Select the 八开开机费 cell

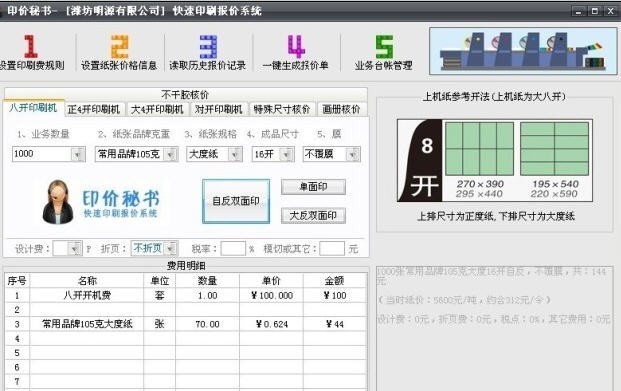click(x=87, y=295)
